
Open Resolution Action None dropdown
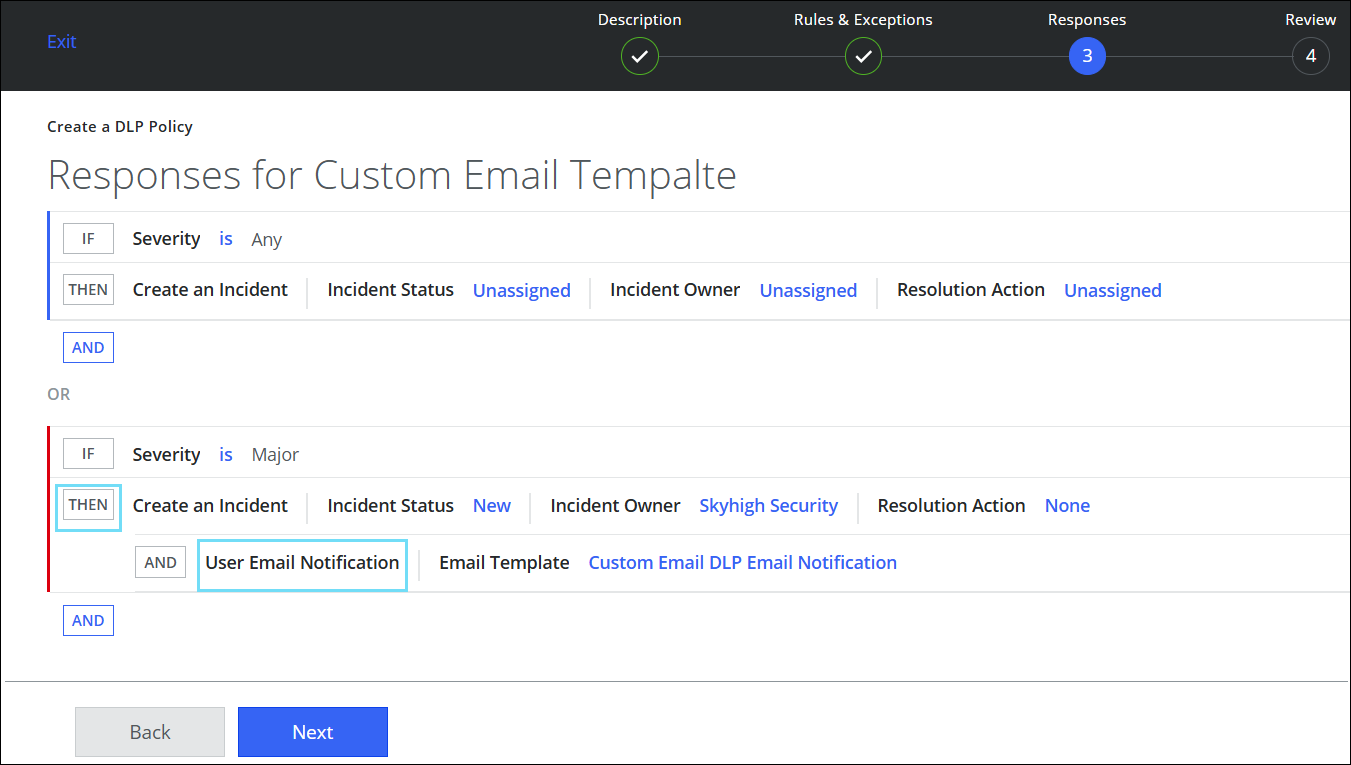tap(1067, 506)
